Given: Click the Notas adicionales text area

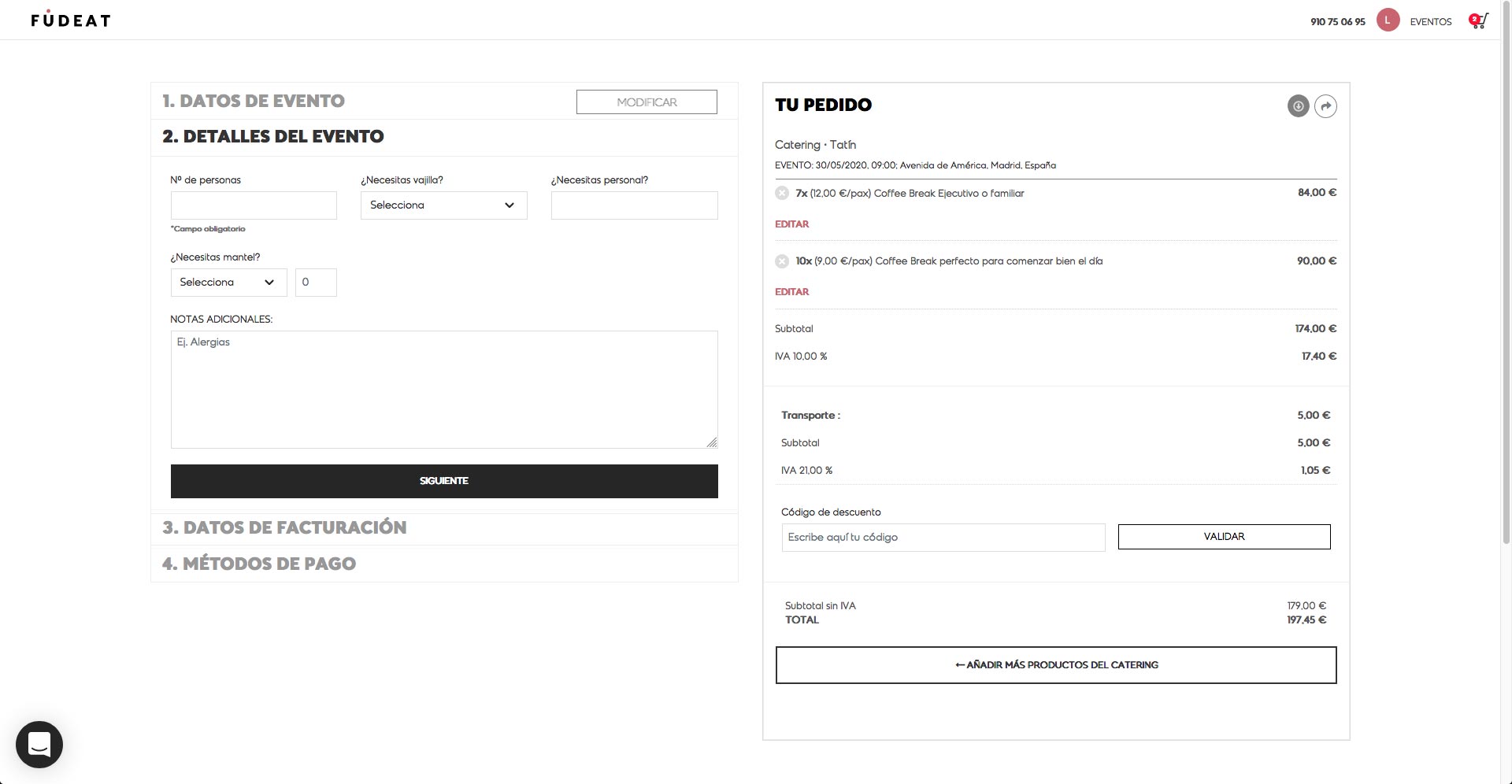Looking at the screenshot, I should 444,390.
